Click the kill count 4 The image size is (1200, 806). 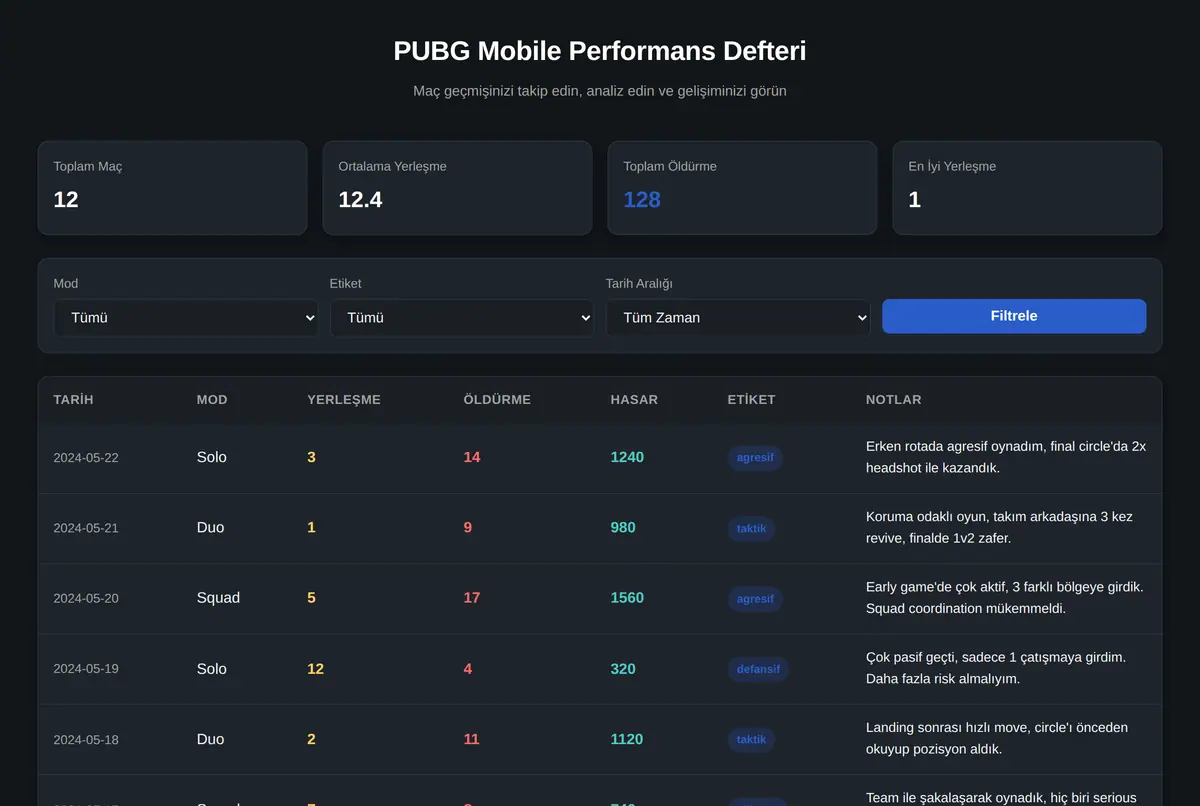point(468,668)
